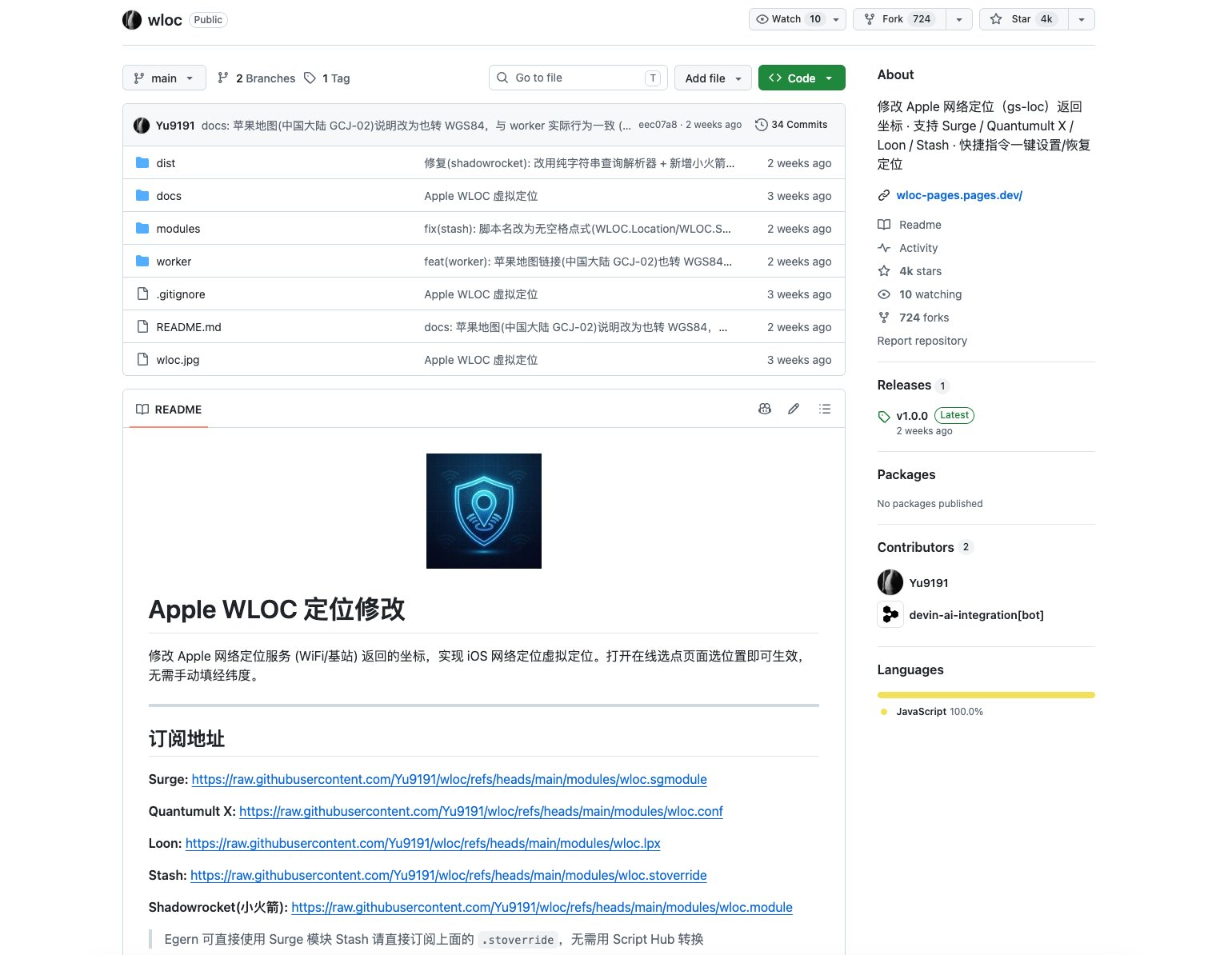
Task: Expand the green Code dropdown
Action: click(802, 78)
